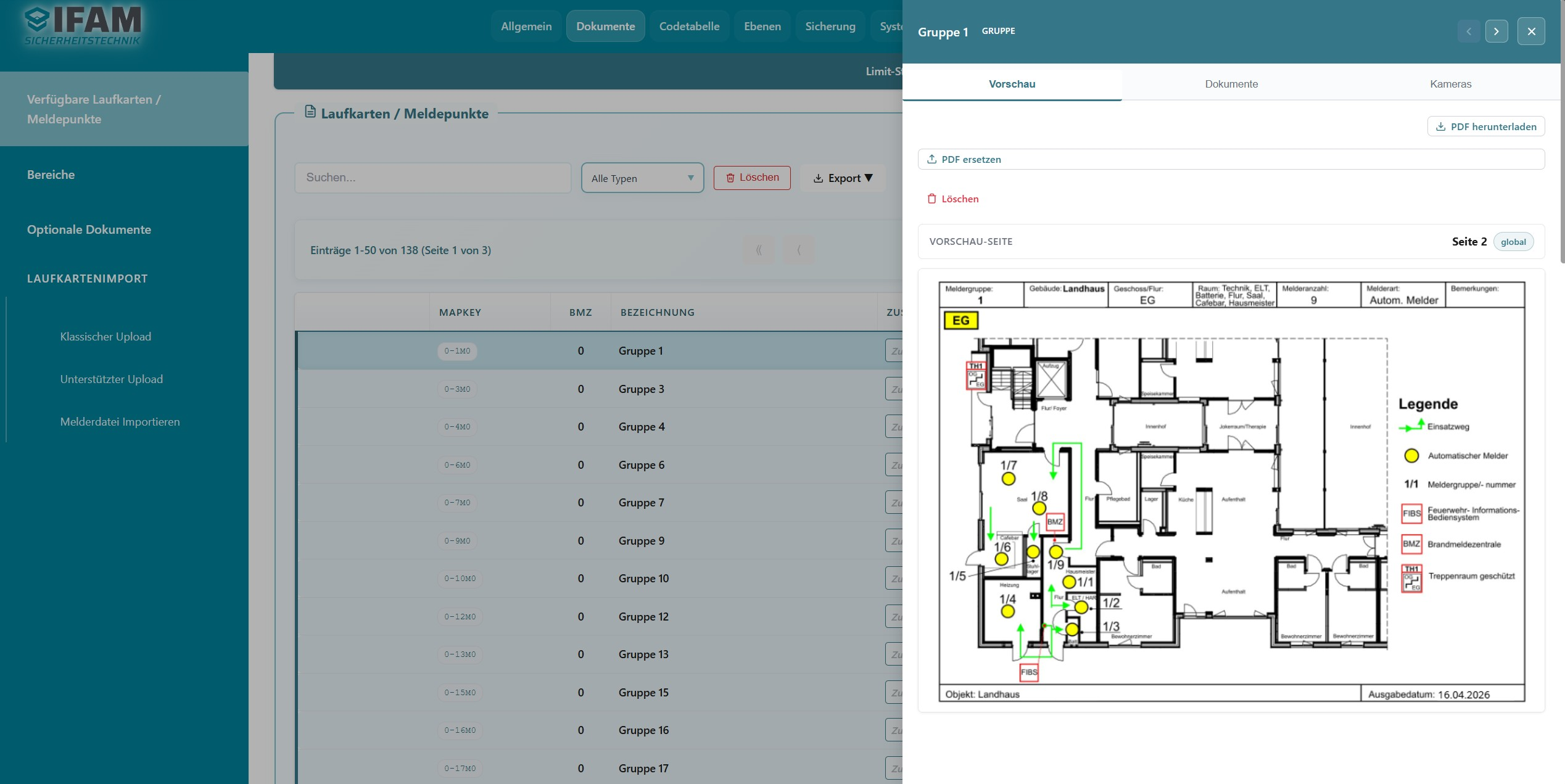This screenshot has width=1565, height=784.
Task: Select Verfügbare Laufkarten / Meldepunkte in sidebar
Action: (x=124, y=109)
